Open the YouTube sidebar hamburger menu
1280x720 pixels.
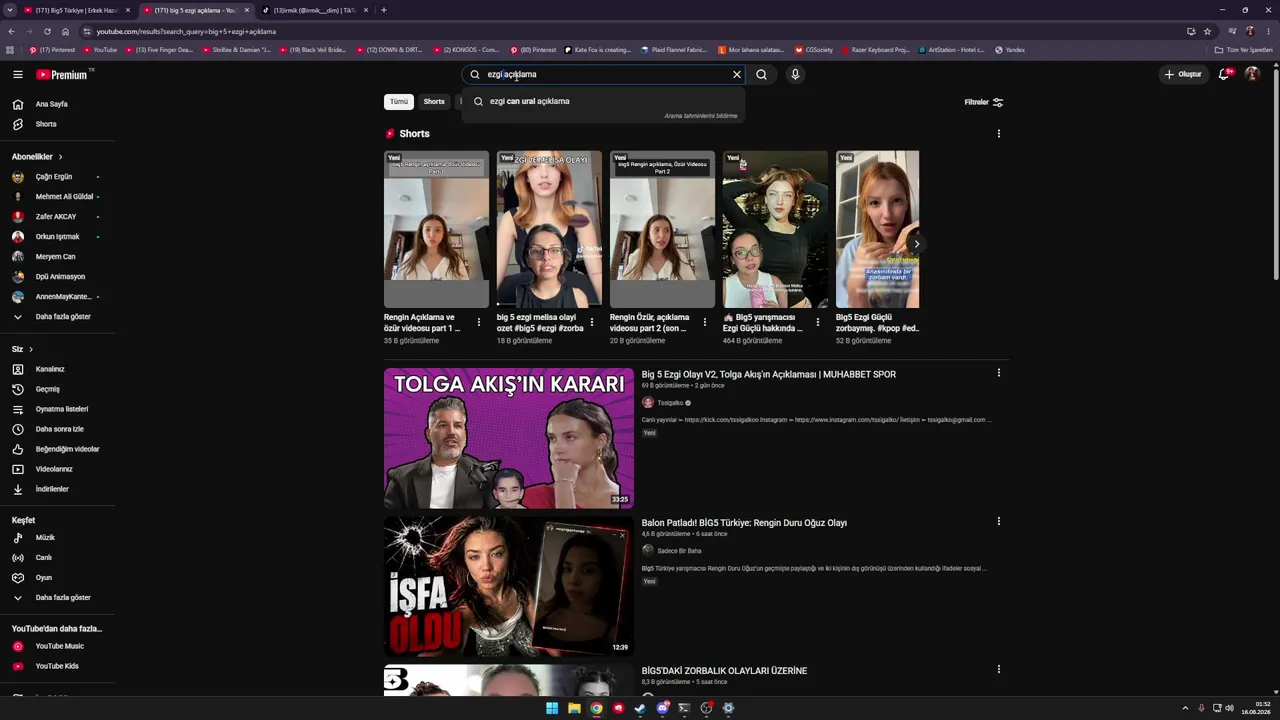18,74
